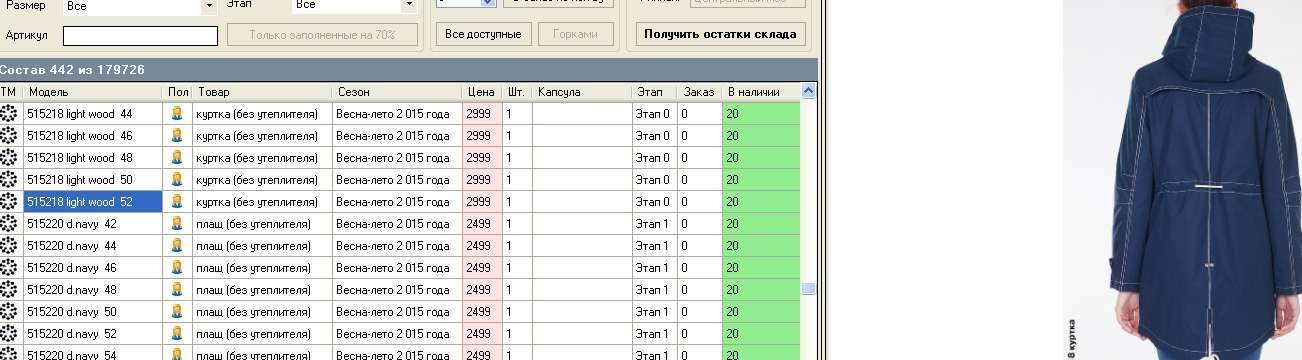
Task: Click the gender icon in the highlighted 515218 light wood 52 row
Action: 177,202
